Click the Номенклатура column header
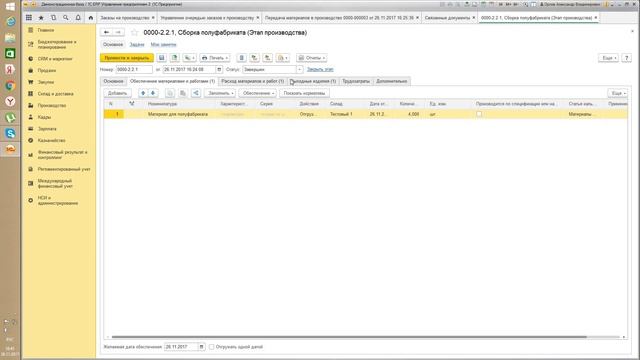This screenshot has height=360, width=640. [162, 104]
